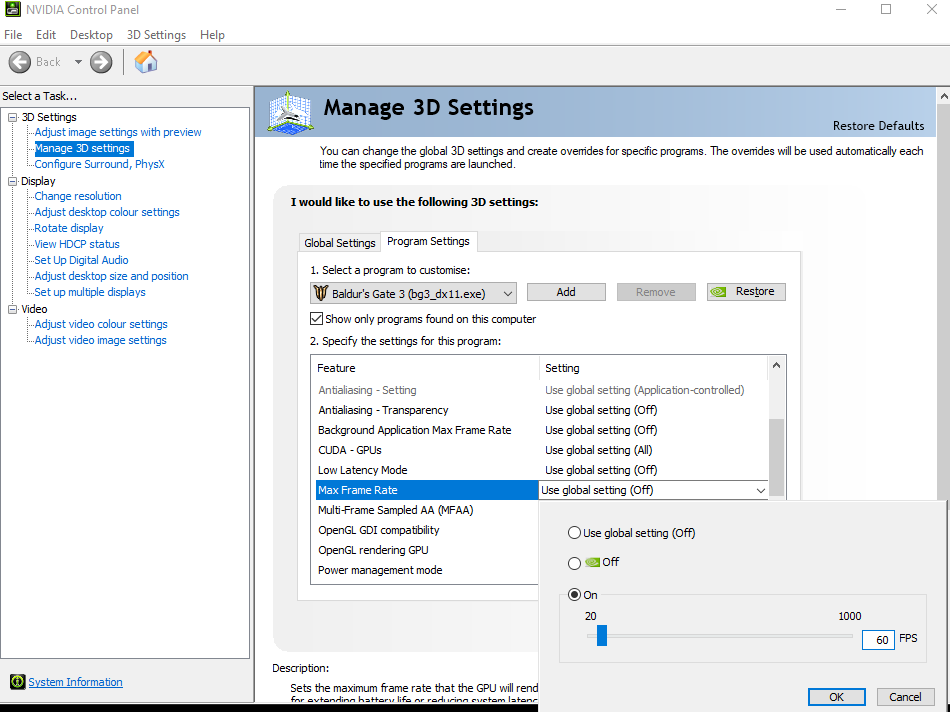Click the Baldur's Gate 3 program icon
This screenshot has width=950, height=712.
coord(321,292)
